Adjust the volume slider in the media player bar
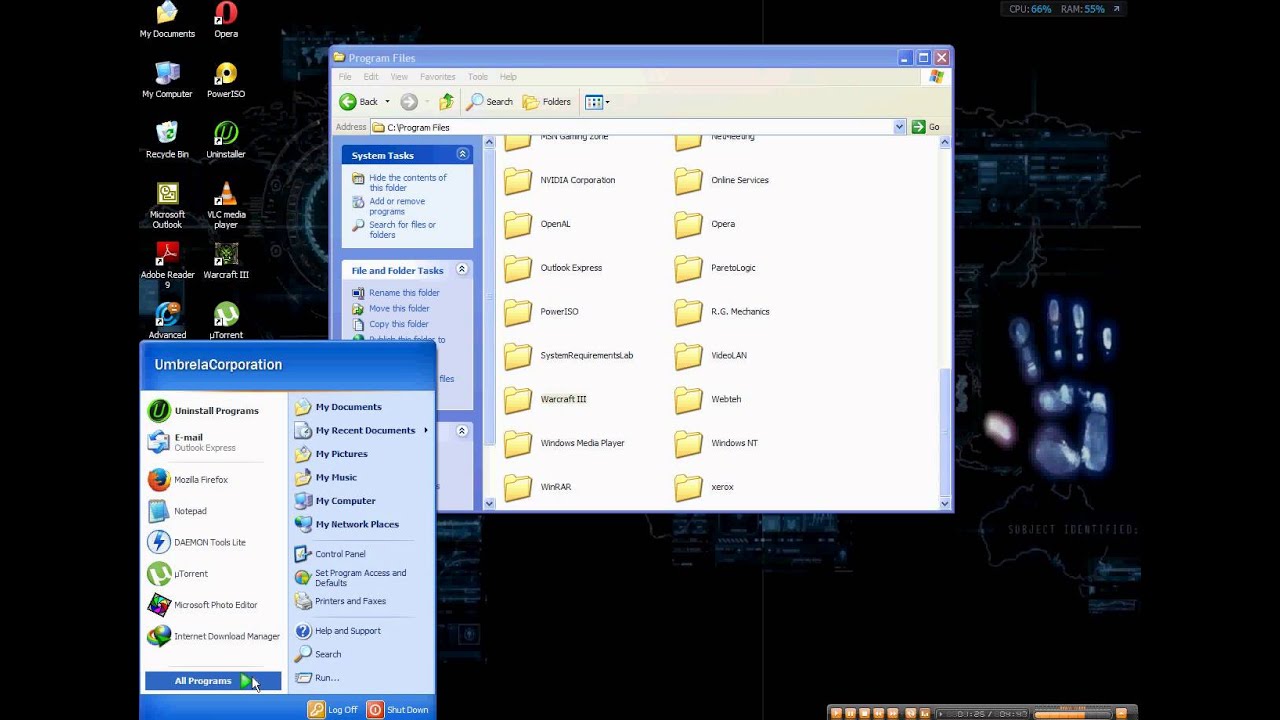 tap(1073, 713)
